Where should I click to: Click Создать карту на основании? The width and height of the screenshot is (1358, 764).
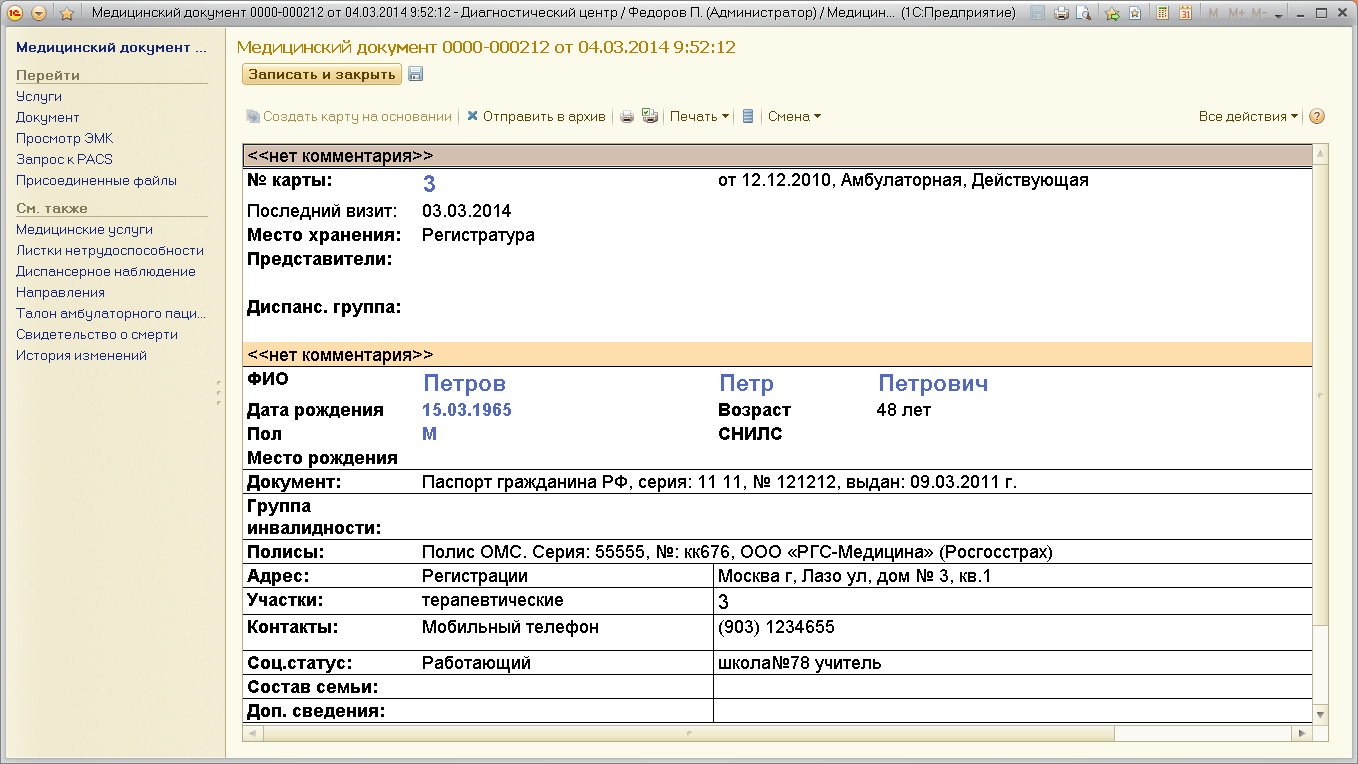click(x=349, y=117)
